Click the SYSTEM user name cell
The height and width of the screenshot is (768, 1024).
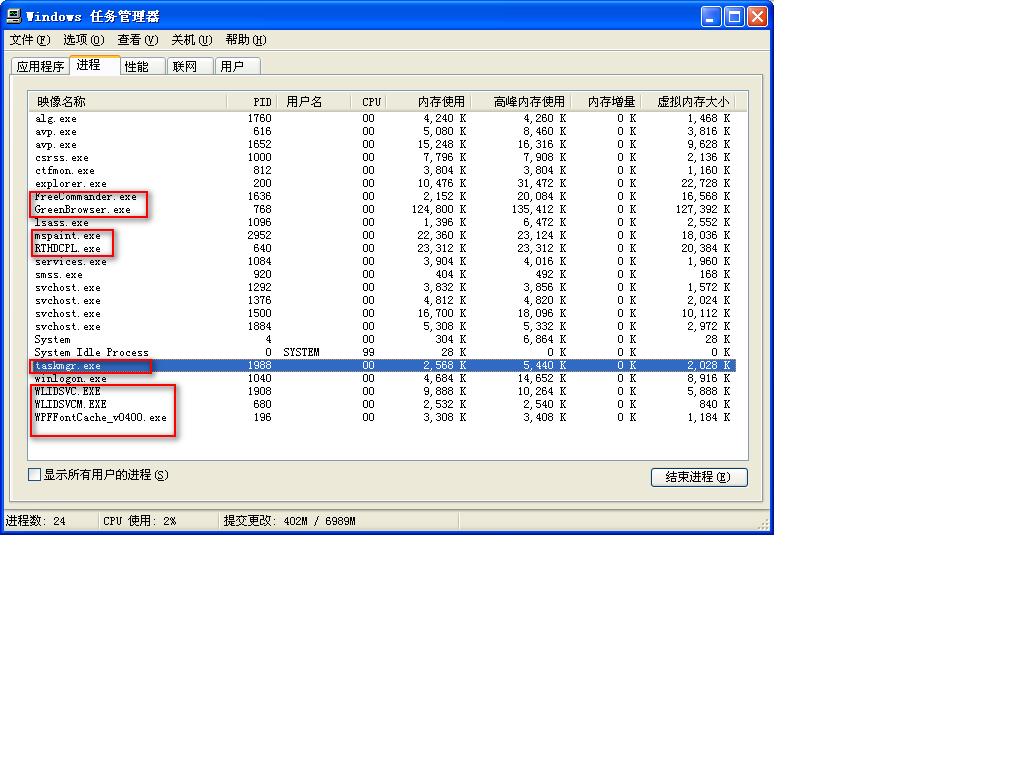tap(301, 353)
